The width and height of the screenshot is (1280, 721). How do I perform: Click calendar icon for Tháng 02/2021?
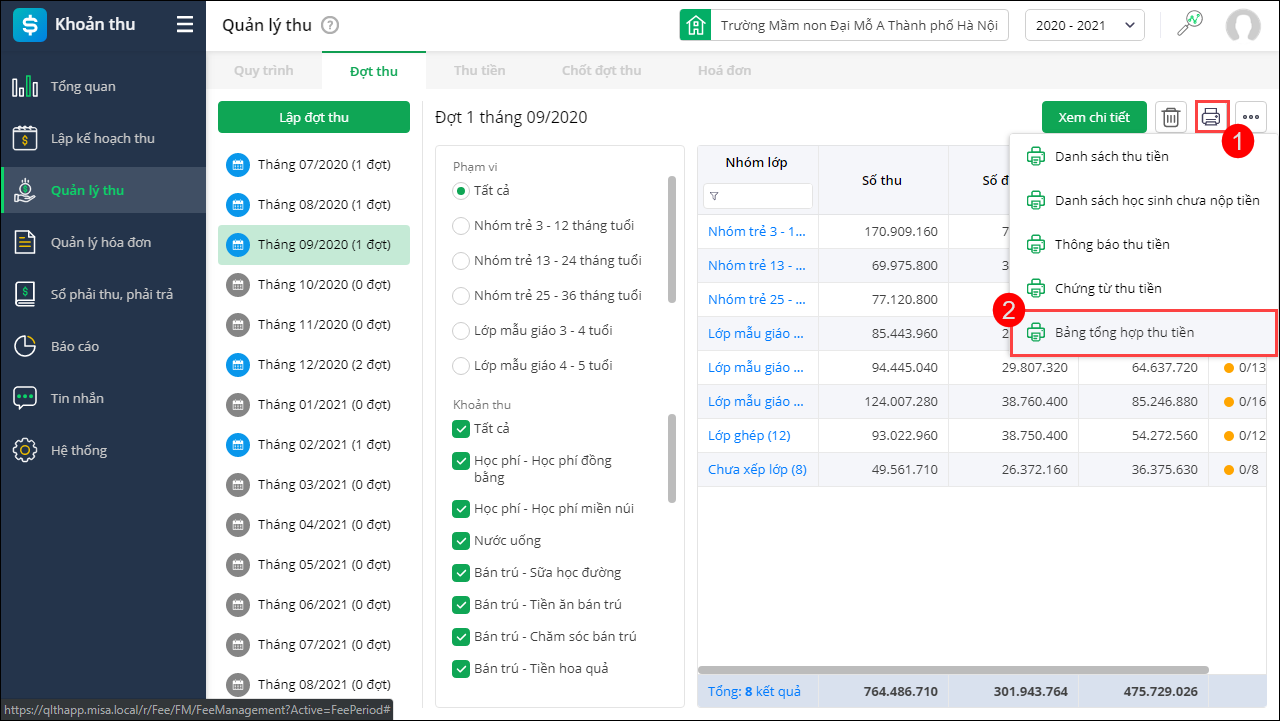237,445
